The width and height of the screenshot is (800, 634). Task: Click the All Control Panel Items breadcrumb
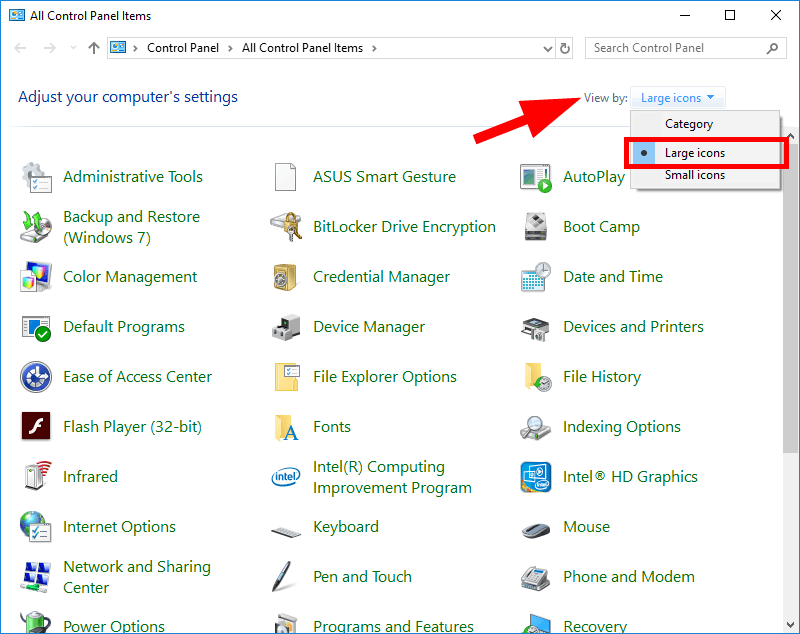point(302,48)
